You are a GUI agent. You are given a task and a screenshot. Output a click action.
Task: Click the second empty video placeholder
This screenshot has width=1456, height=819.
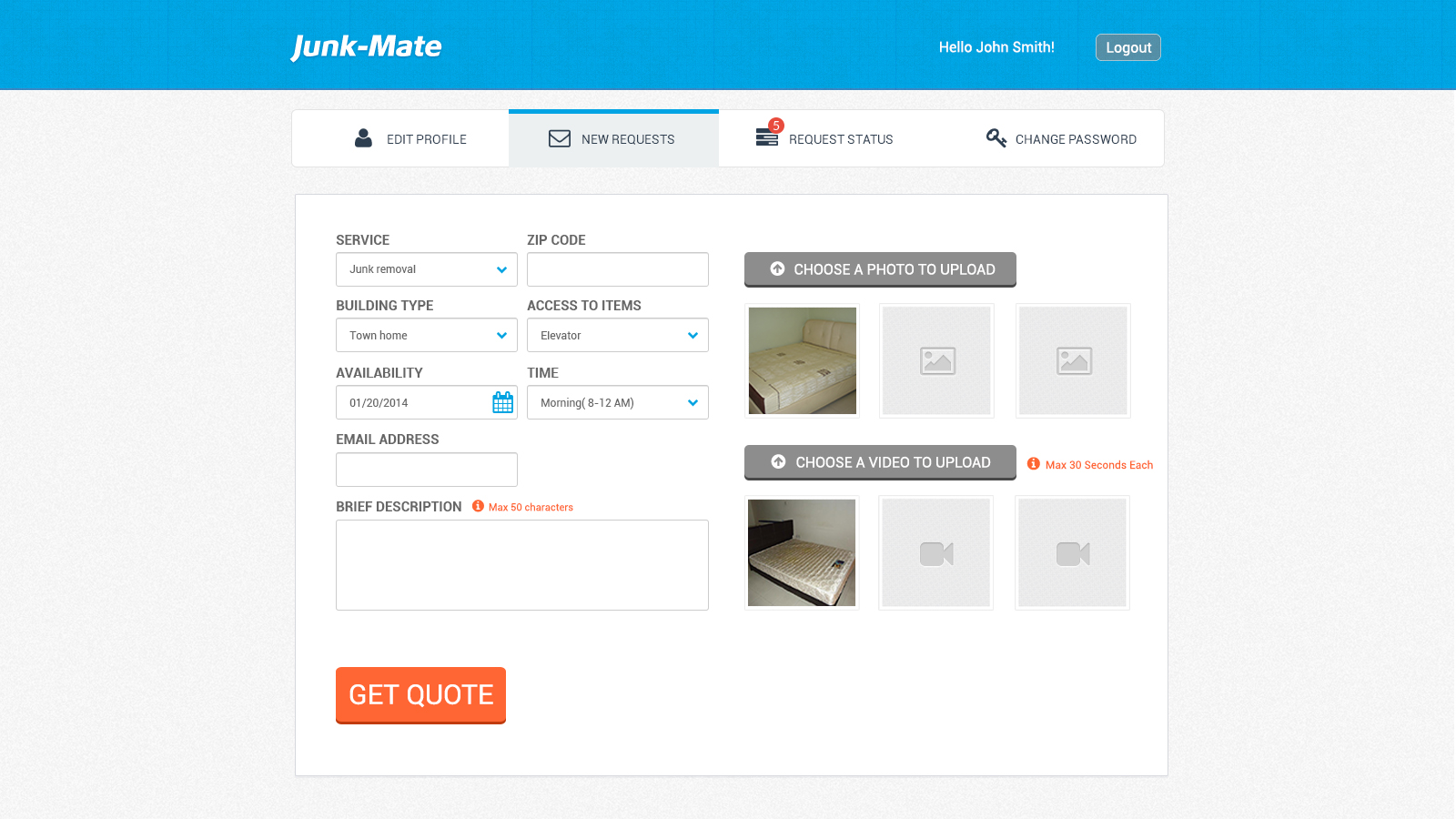pos(935,553)
